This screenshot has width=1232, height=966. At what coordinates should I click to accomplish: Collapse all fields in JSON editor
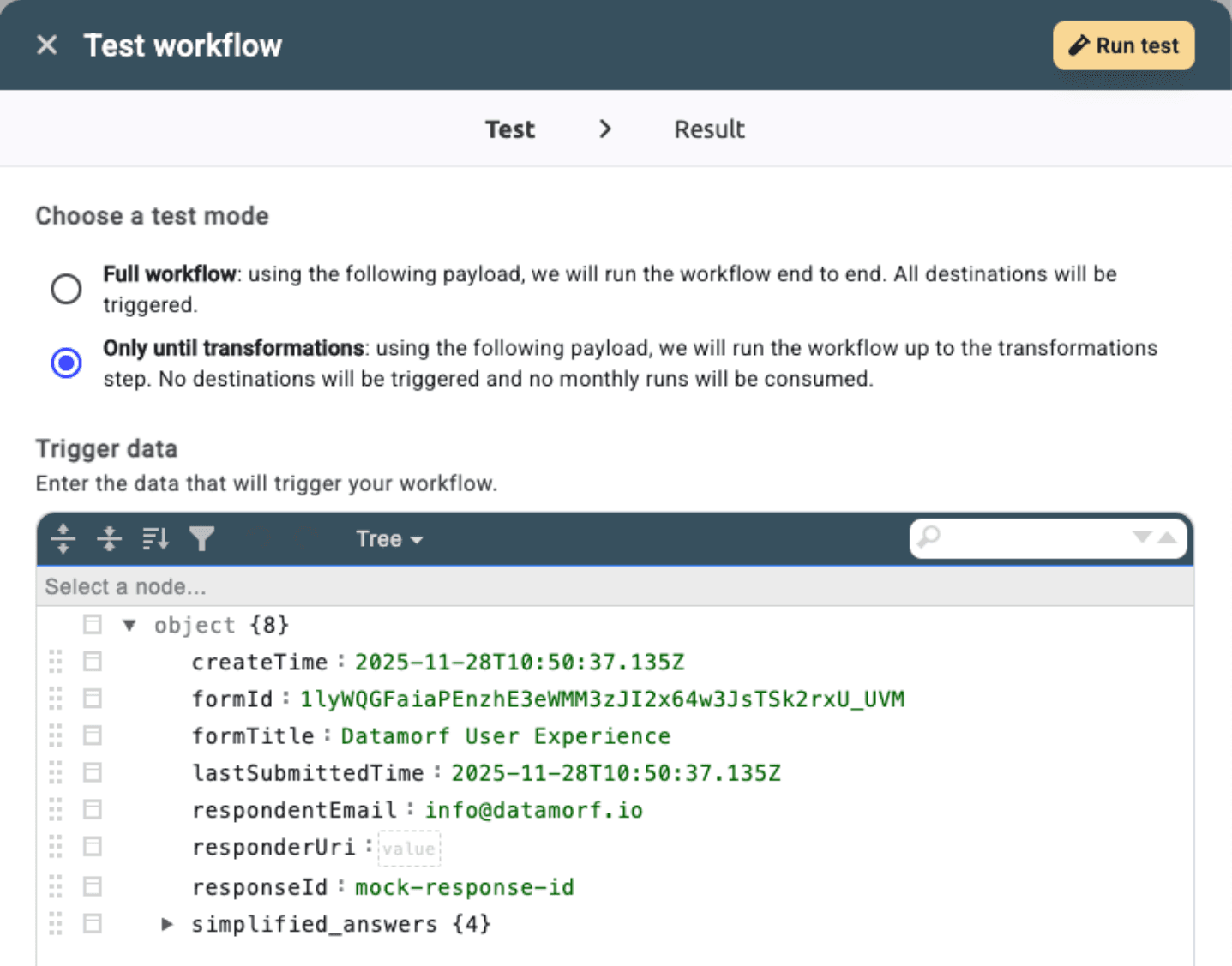coord(109,538)
